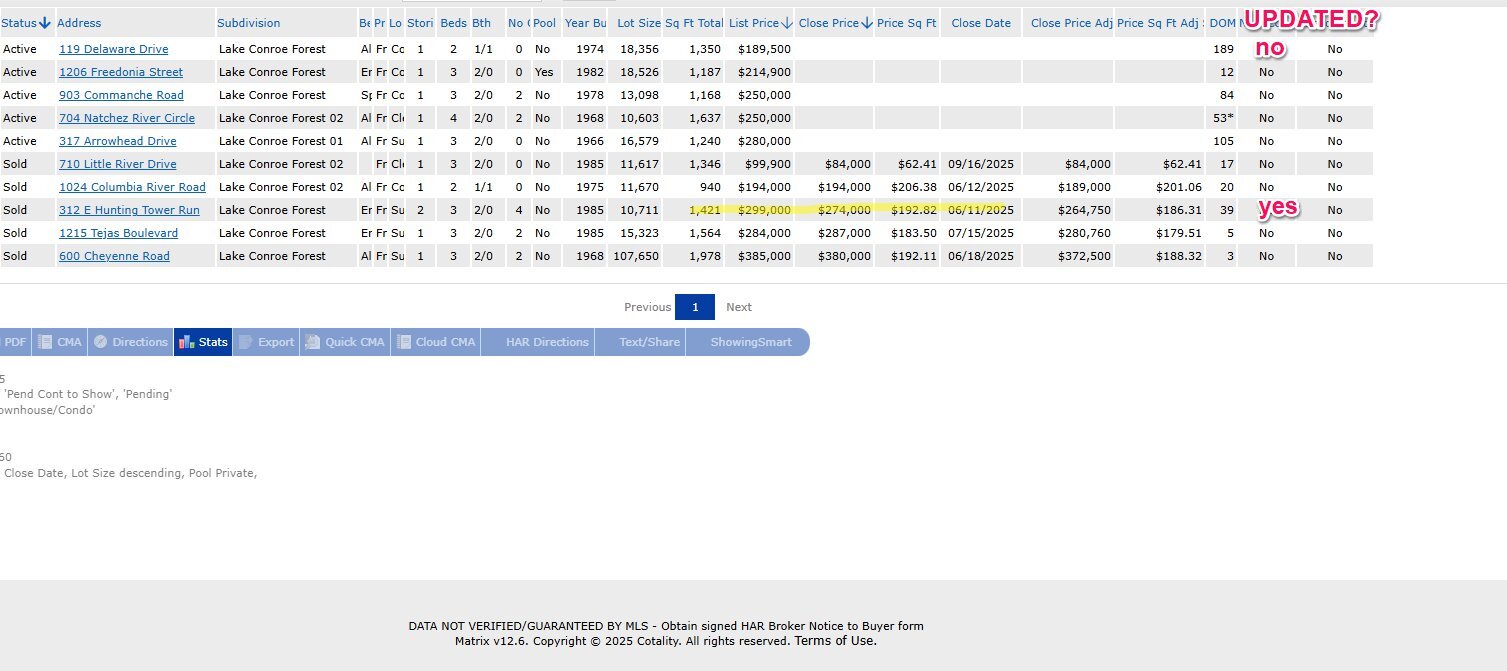Sort results by Close Date header
Image resolution: width=1507 pixels, height=671 pixels.
(x=980, y=23)
